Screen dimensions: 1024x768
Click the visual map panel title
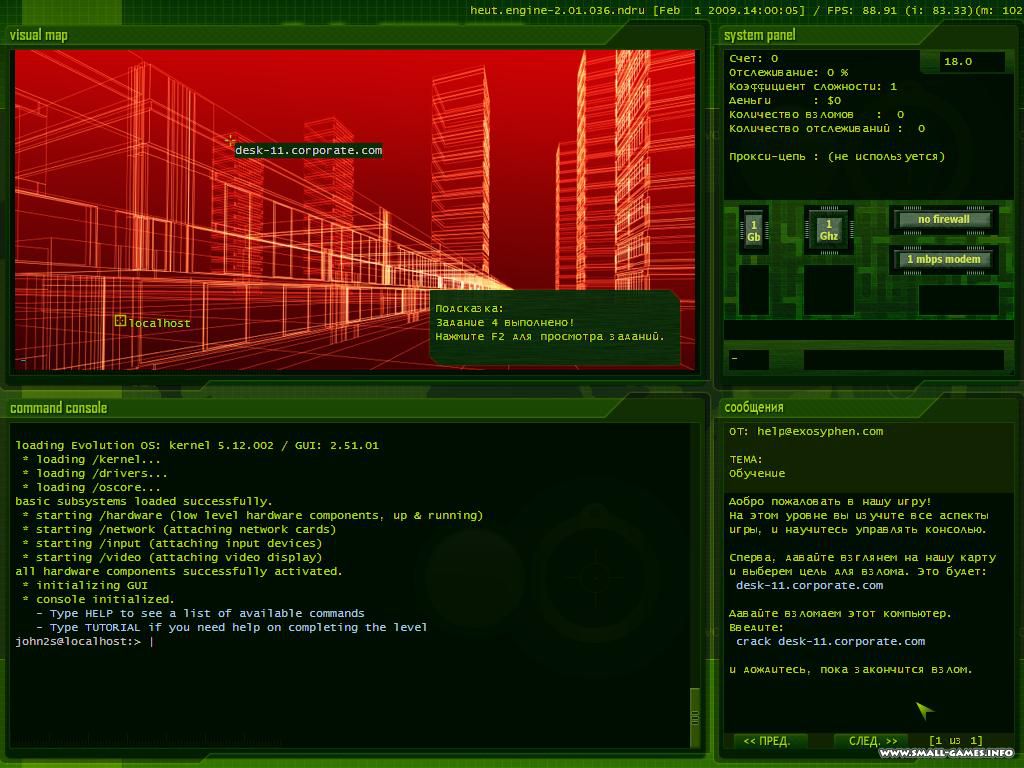coord(39,35)
